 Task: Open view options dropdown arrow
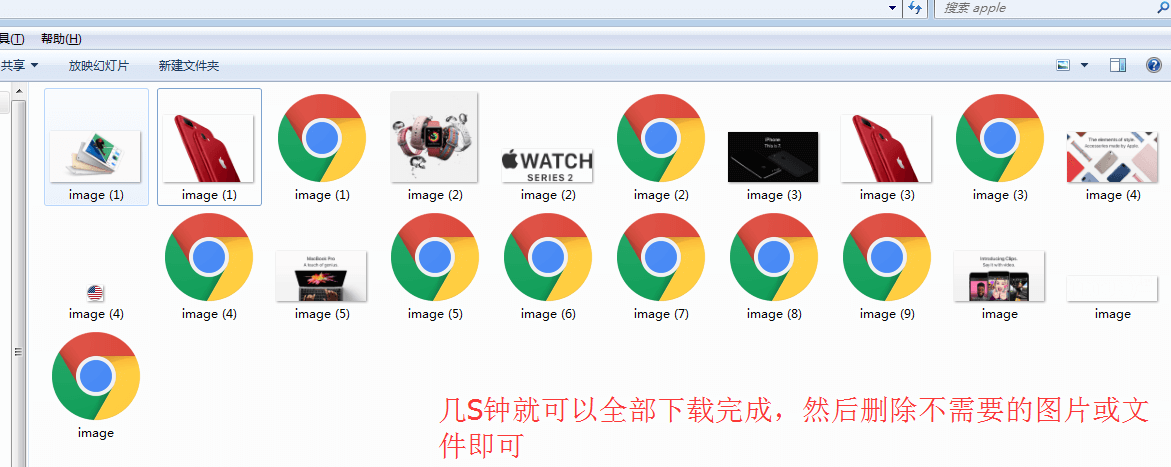(x=1084, y=65)
